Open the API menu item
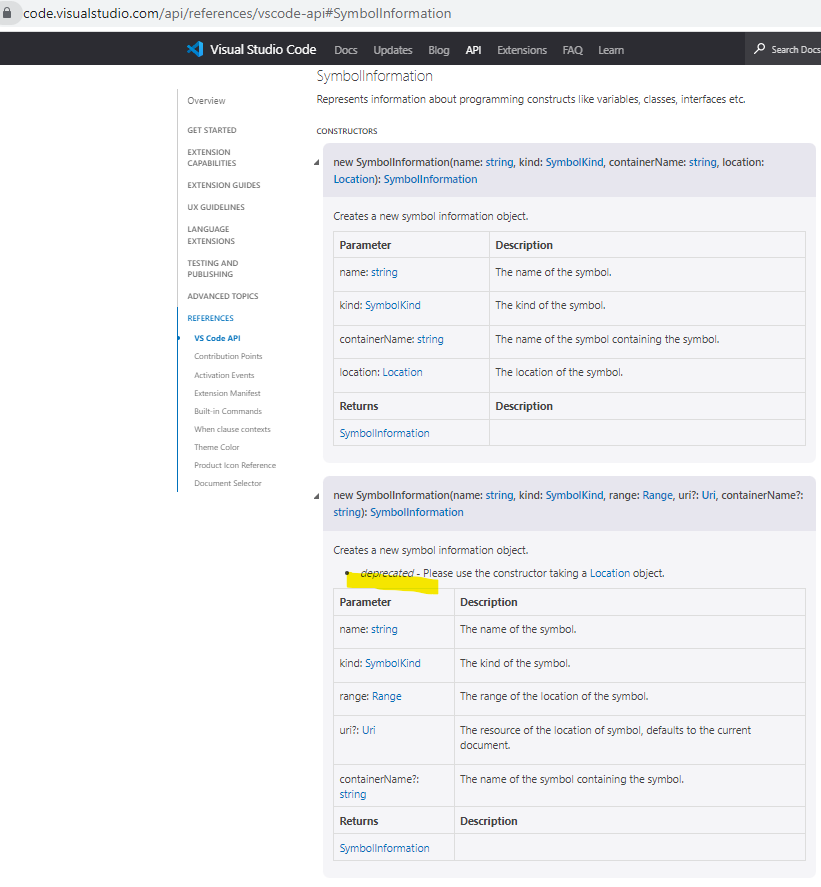 [473, 49]
